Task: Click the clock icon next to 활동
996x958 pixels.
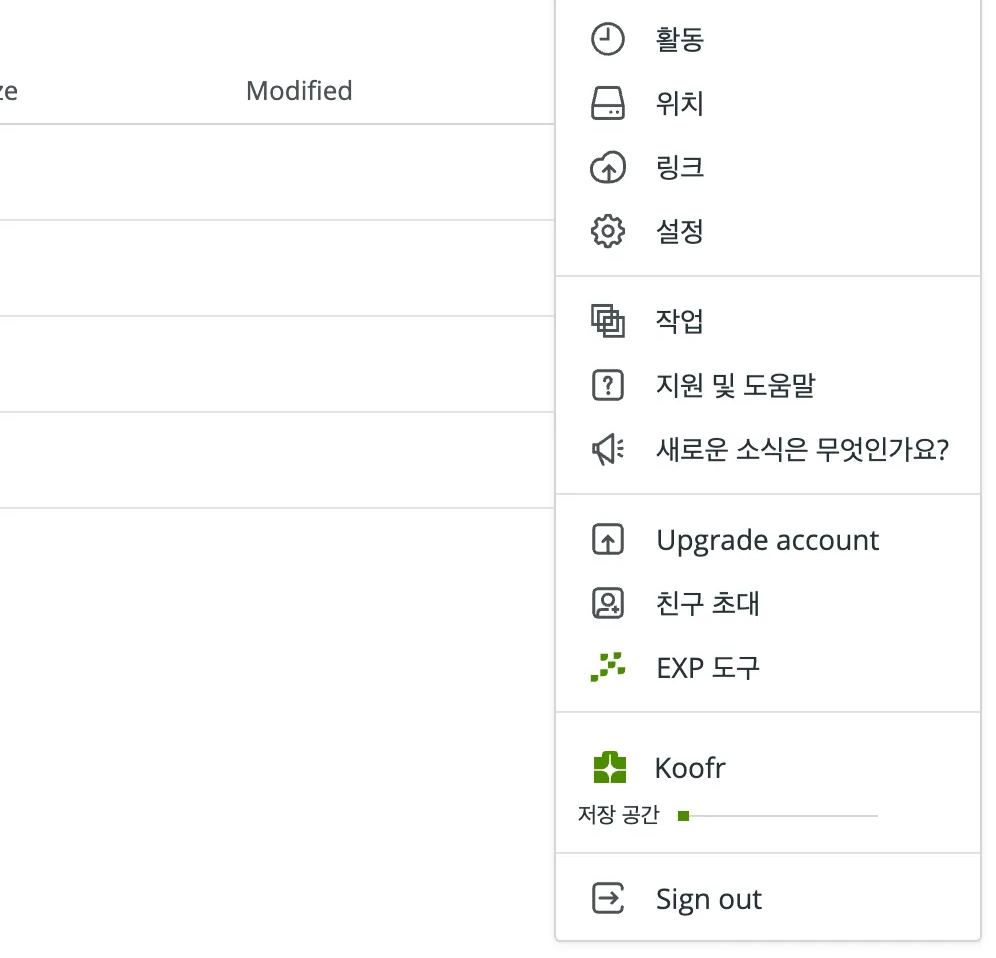Action: [x=608, y=39]
